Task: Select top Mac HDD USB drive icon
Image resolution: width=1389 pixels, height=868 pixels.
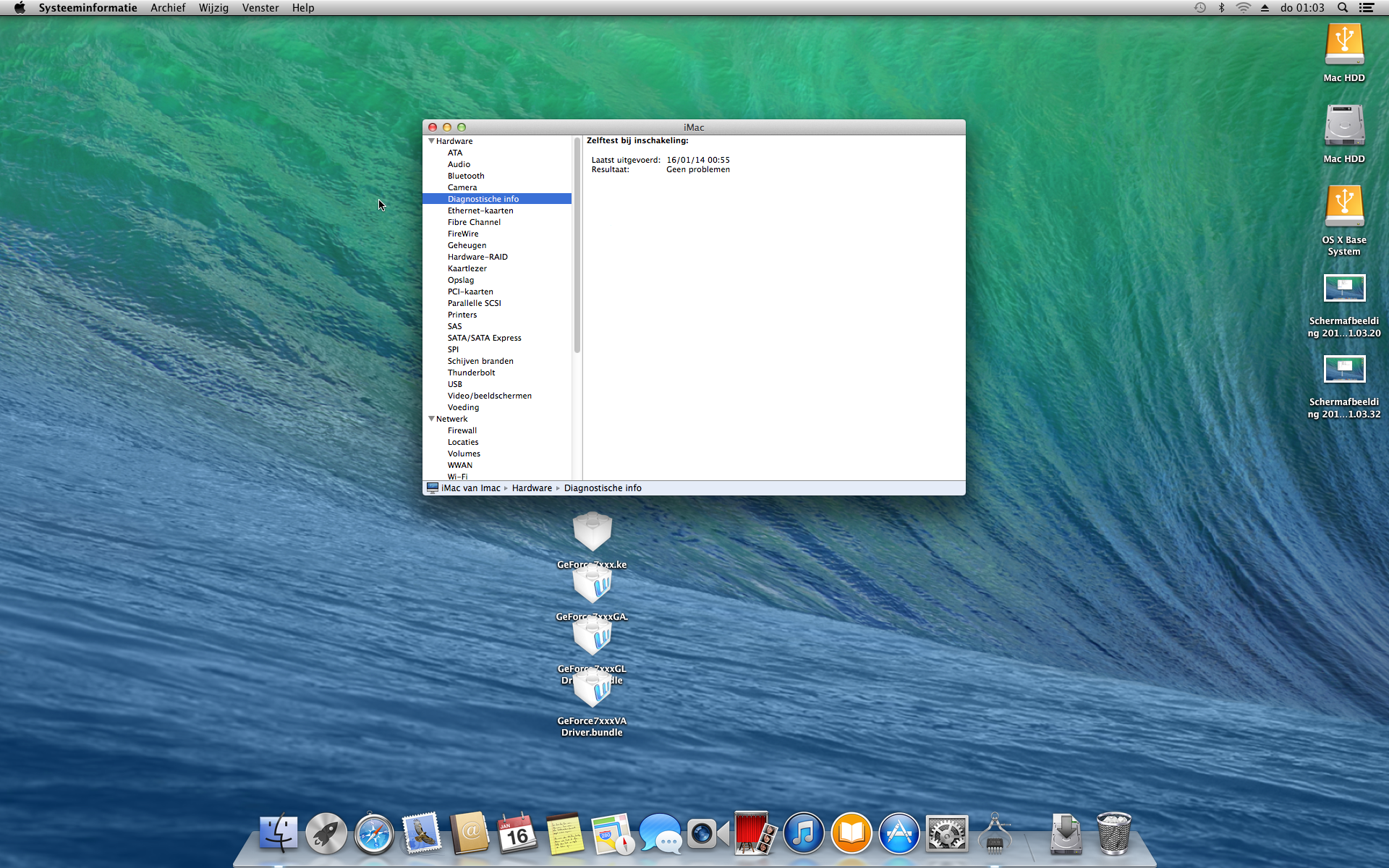Action: click(x=1344, y=45)
